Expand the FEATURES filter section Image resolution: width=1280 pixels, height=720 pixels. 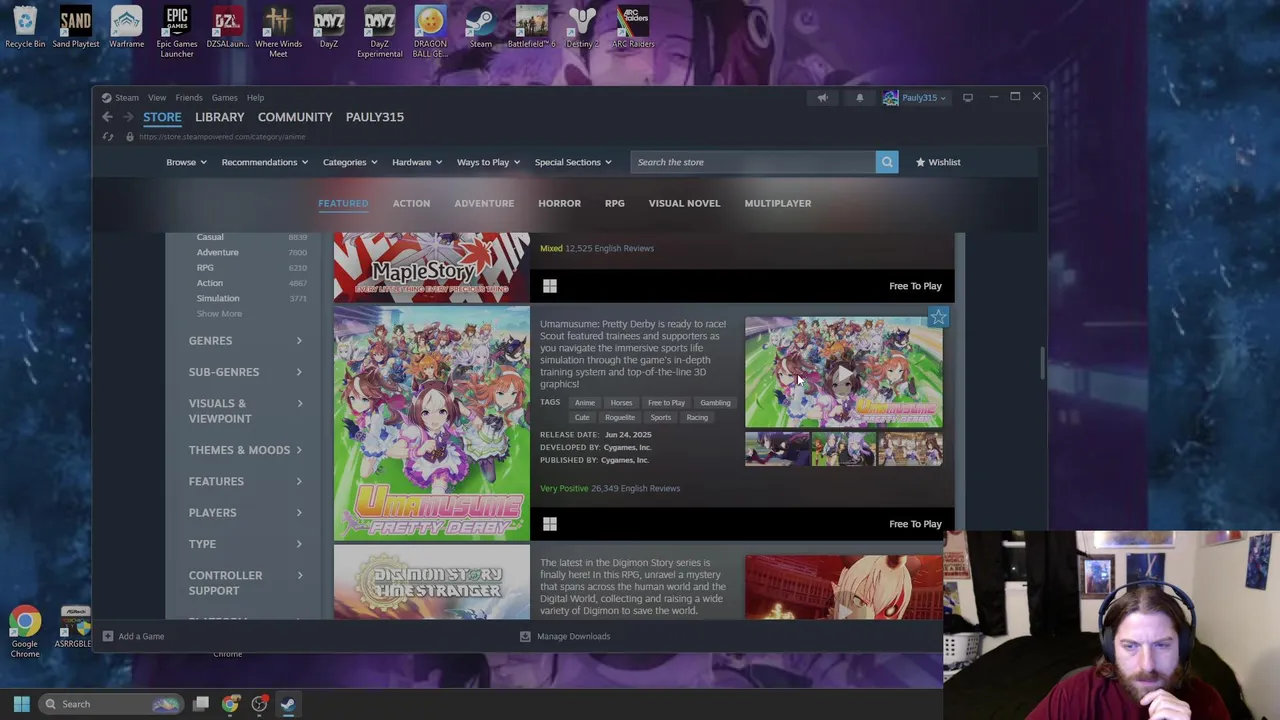[x=246, y=482]
